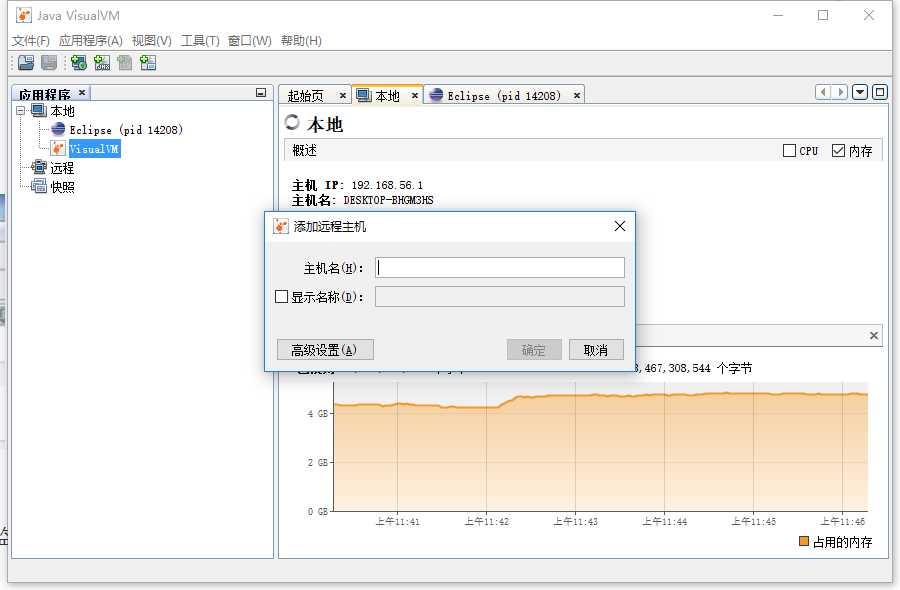The height and width of the screenshot is (590, 900).
Task: Click the greyed-out save snapshot toolbar icon
Action: (49, 63)
